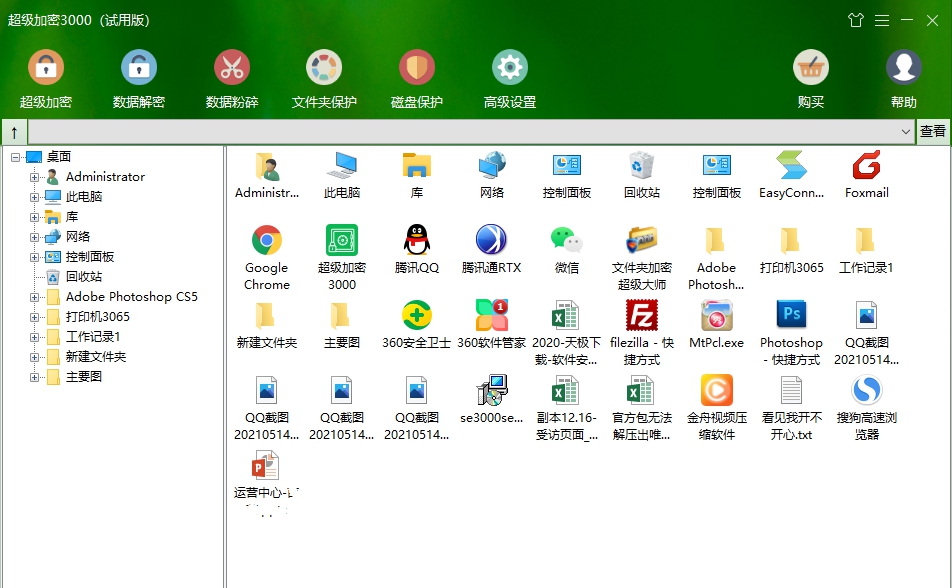Select the 数据粉碎 scissors icon
952x588 pixels.
tap(232, 68)
